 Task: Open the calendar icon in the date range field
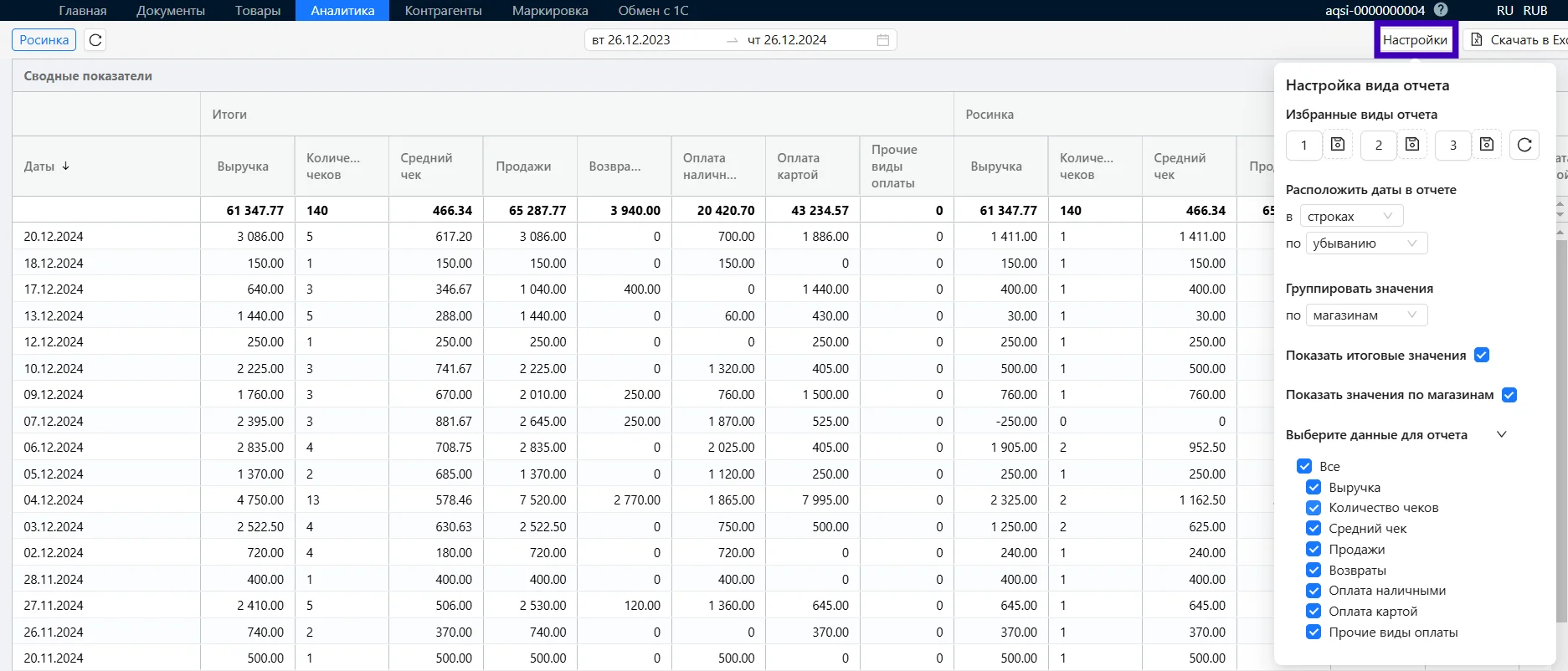point(882,40)
